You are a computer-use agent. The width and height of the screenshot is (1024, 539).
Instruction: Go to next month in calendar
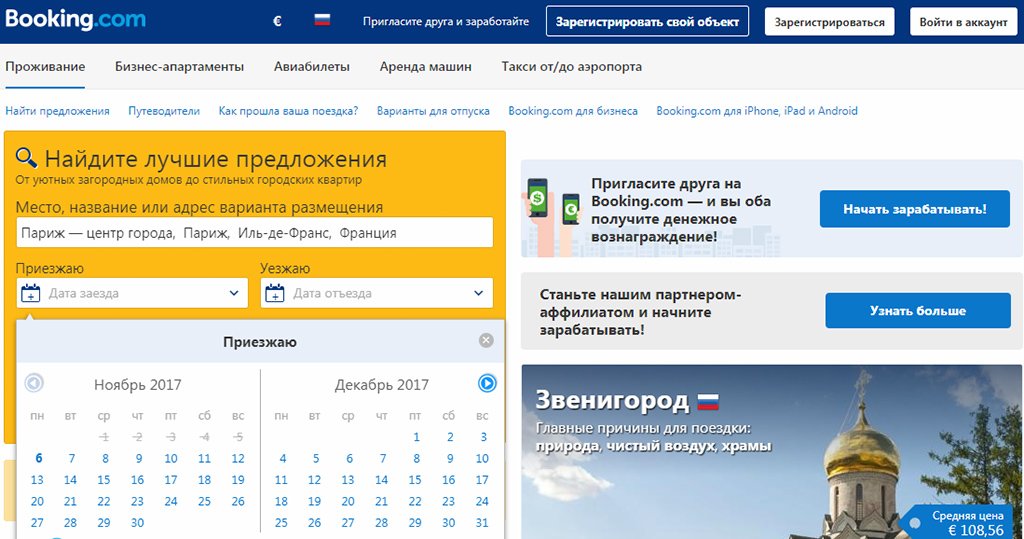point(487,383)
